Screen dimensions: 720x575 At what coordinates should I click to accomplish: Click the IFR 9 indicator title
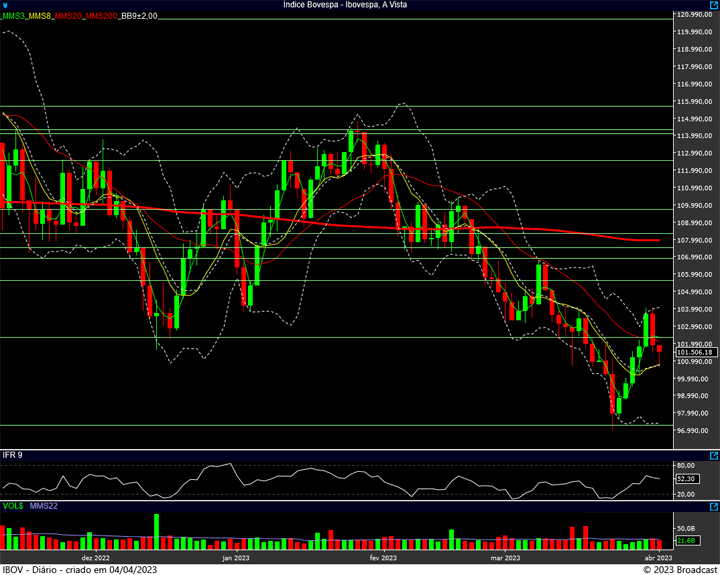(x=12, y=455)
